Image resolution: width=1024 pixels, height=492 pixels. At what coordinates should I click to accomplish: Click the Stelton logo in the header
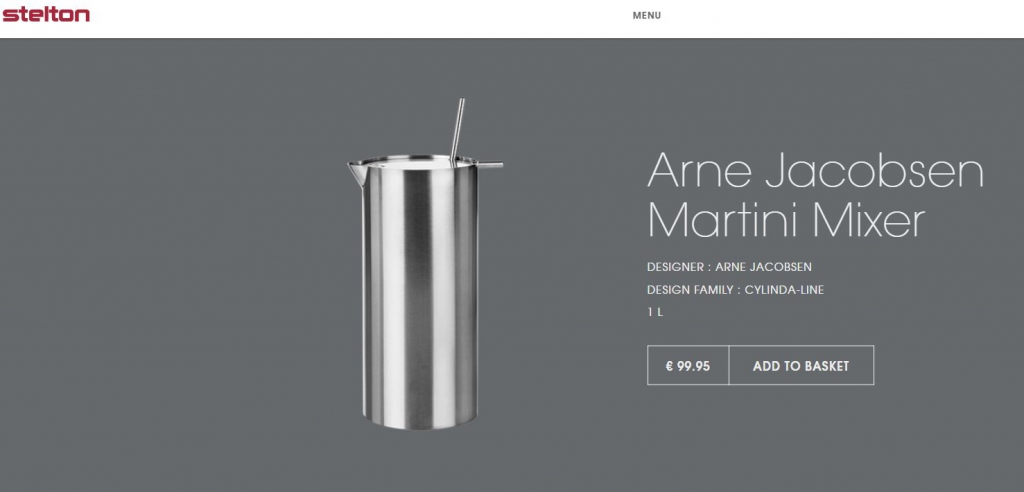[46, 14]
